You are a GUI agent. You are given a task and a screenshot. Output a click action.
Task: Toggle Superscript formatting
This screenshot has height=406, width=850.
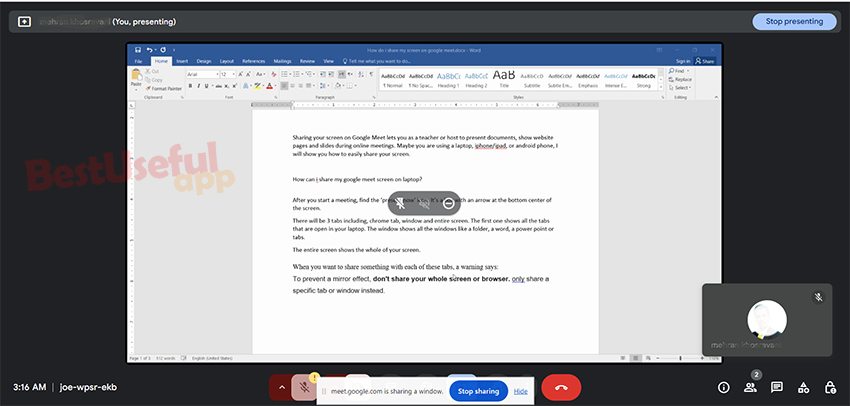pos(235,86)
